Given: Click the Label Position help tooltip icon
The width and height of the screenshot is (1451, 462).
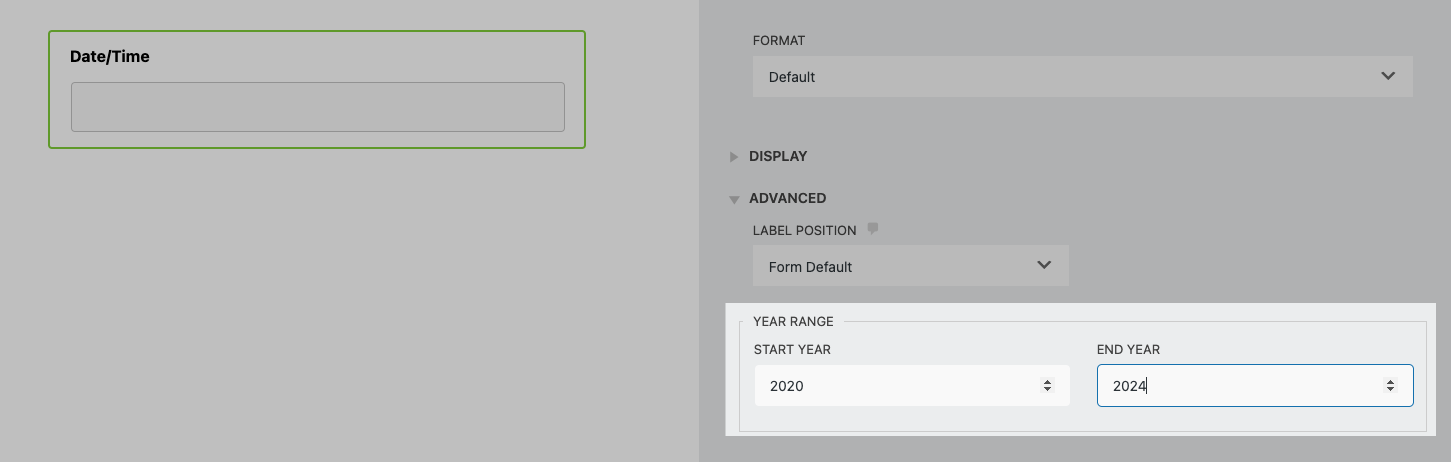Looking at the screenshot, I should click(873, 229).
